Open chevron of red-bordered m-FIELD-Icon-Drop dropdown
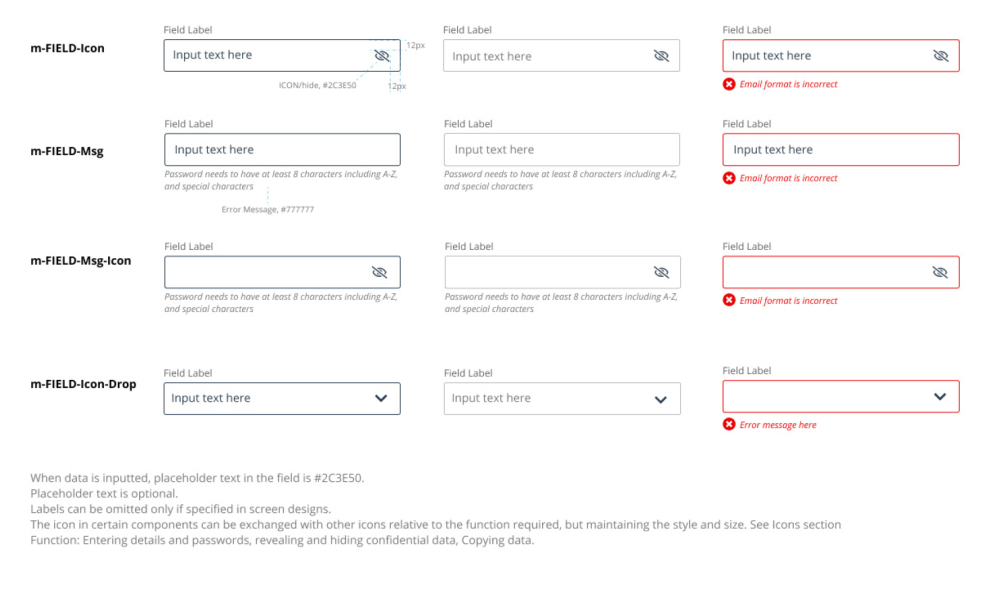 (x=940, y=396)
